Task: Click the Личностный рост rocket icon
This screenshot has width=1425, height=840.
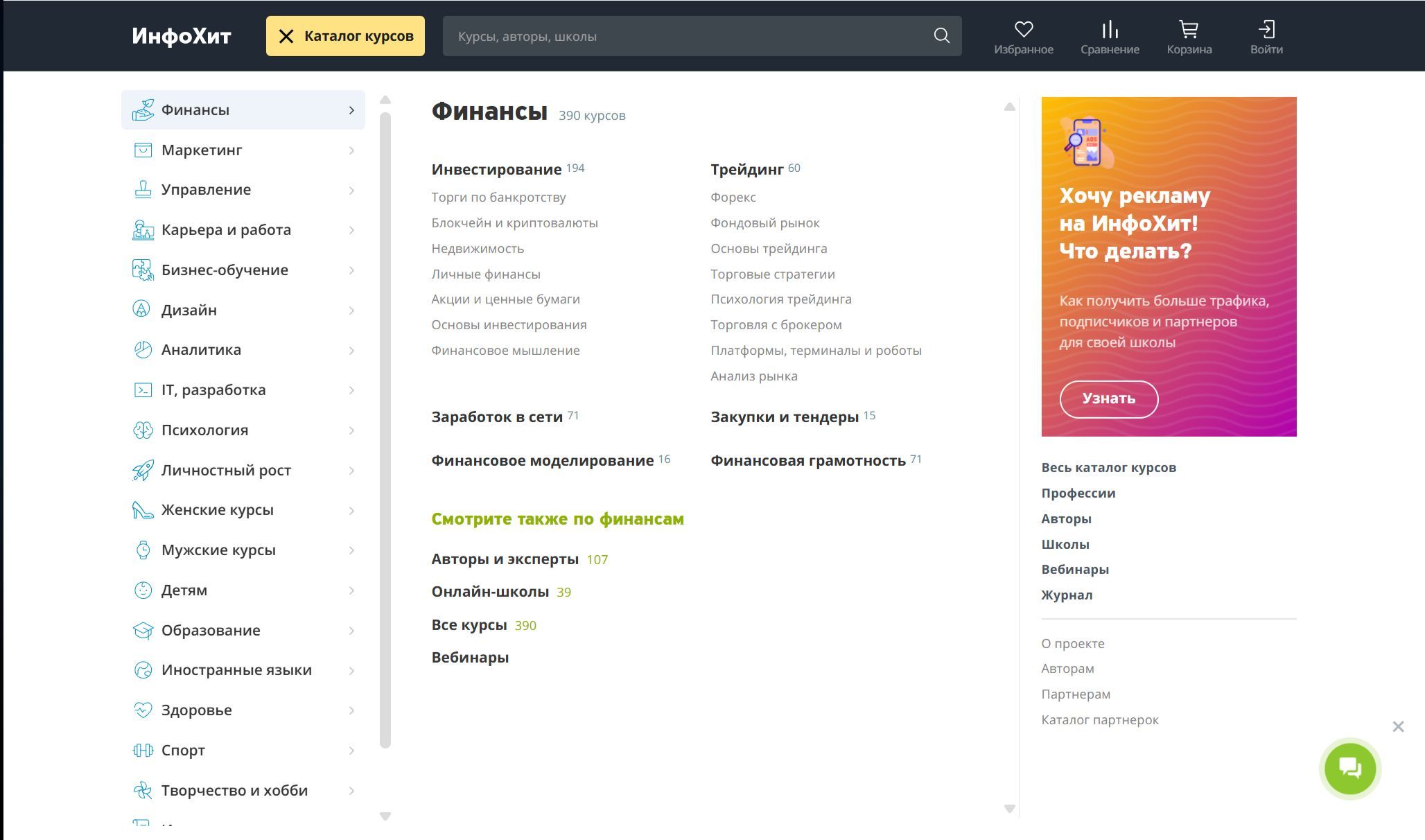Action: (143, 470)
